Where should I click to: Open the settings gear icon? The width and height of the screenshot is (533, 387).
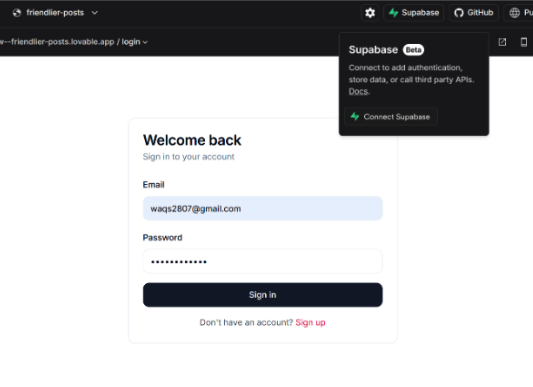point(370,13)
